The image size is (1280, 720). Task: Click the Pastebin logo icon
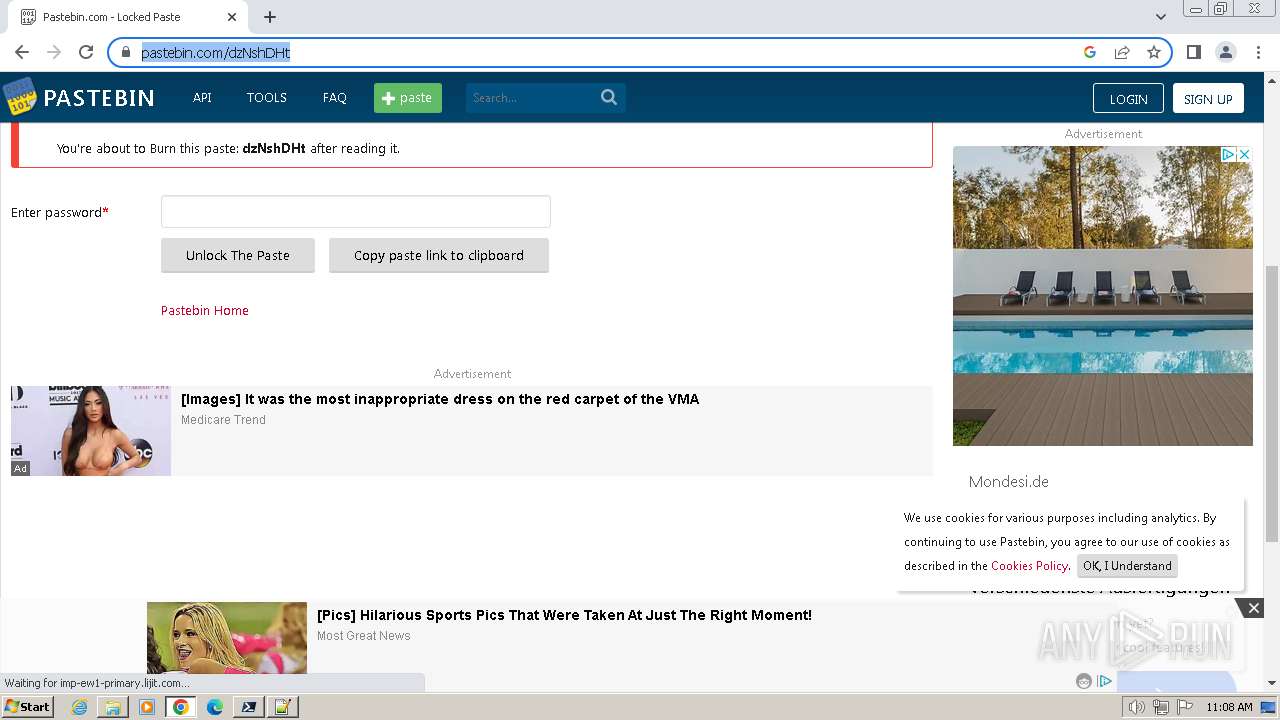pos(19,97)
